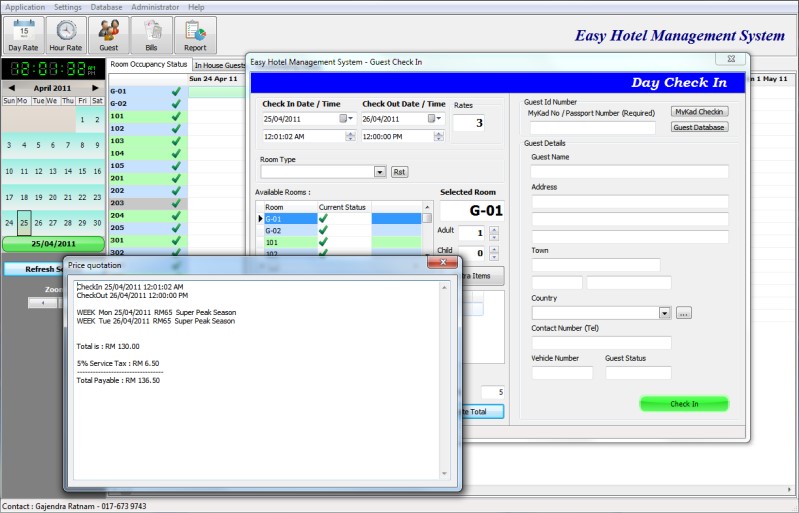Screen dimensions: 799x513
Task: Open the Database menu
Action: coord(106,7)
